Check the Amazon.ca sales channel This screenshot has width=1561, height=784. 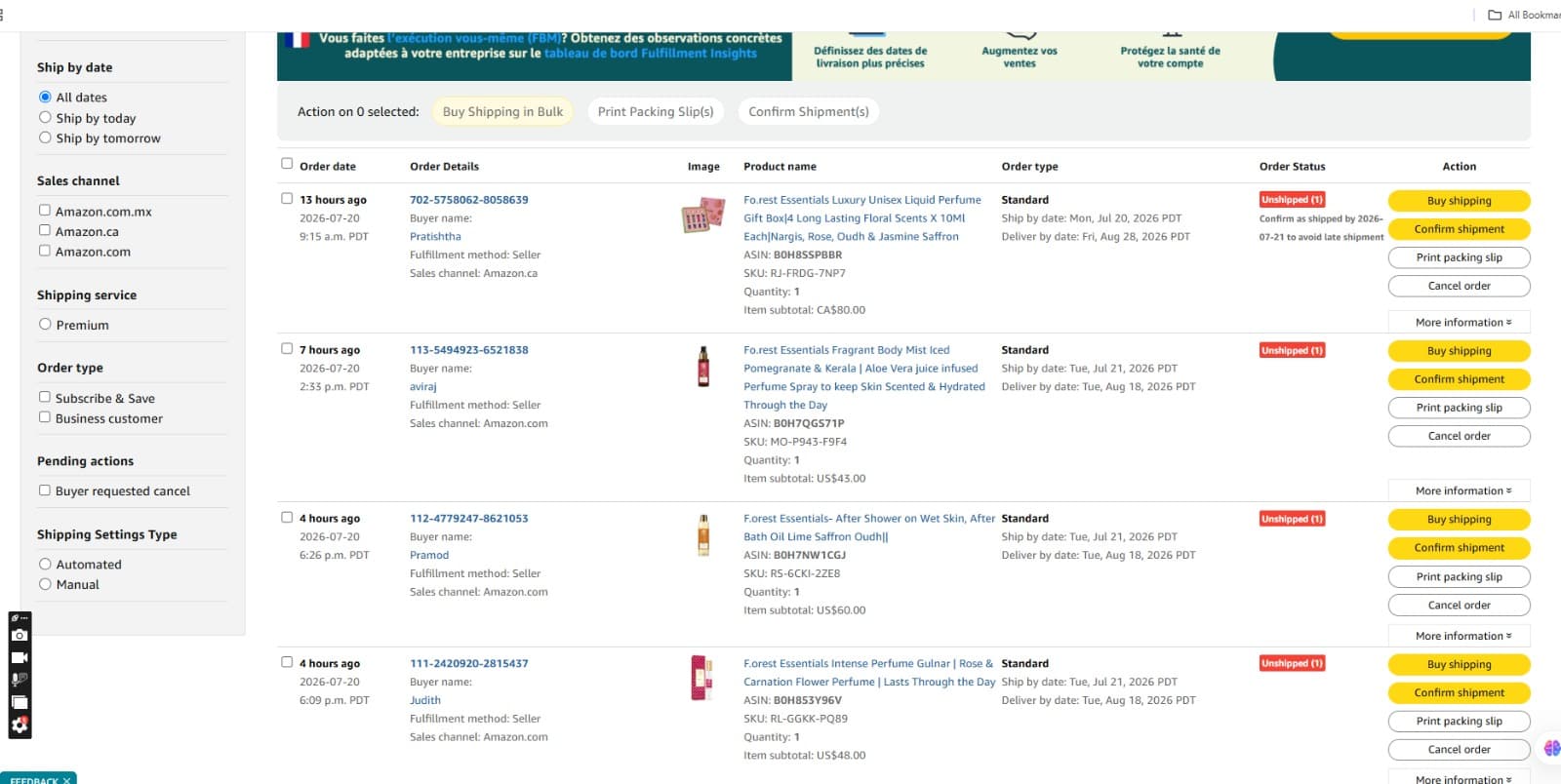[x=45, y=231]
